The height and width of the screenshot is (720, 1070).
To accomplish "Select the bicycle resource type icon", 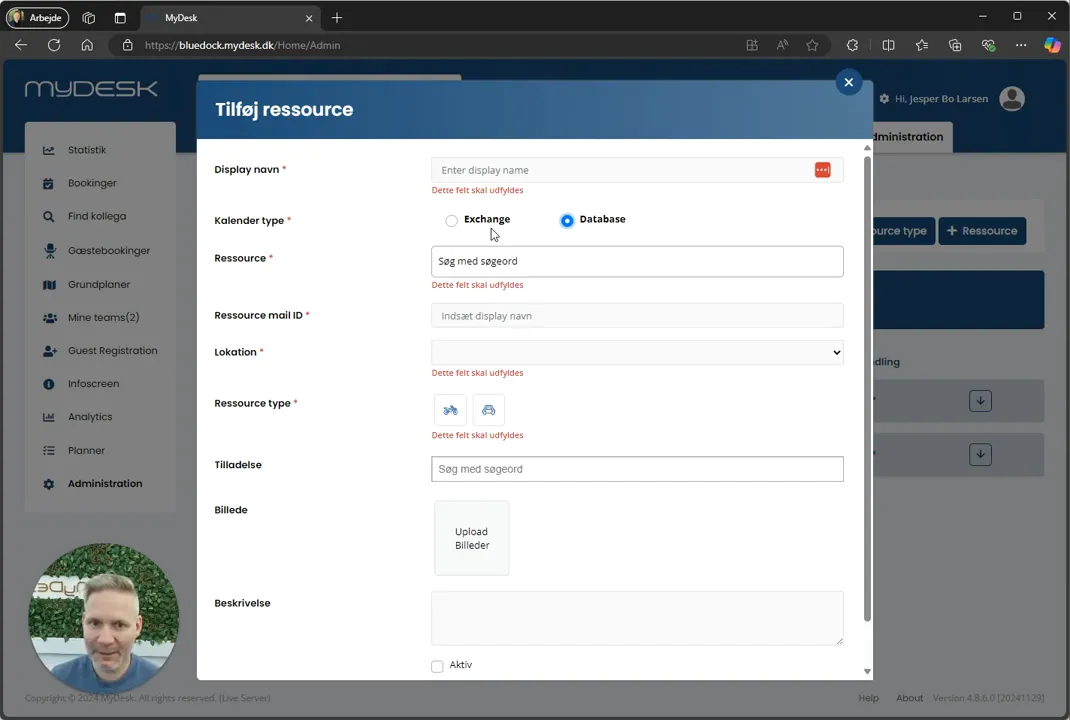I will pyautogui.click(x=450, y=410).
